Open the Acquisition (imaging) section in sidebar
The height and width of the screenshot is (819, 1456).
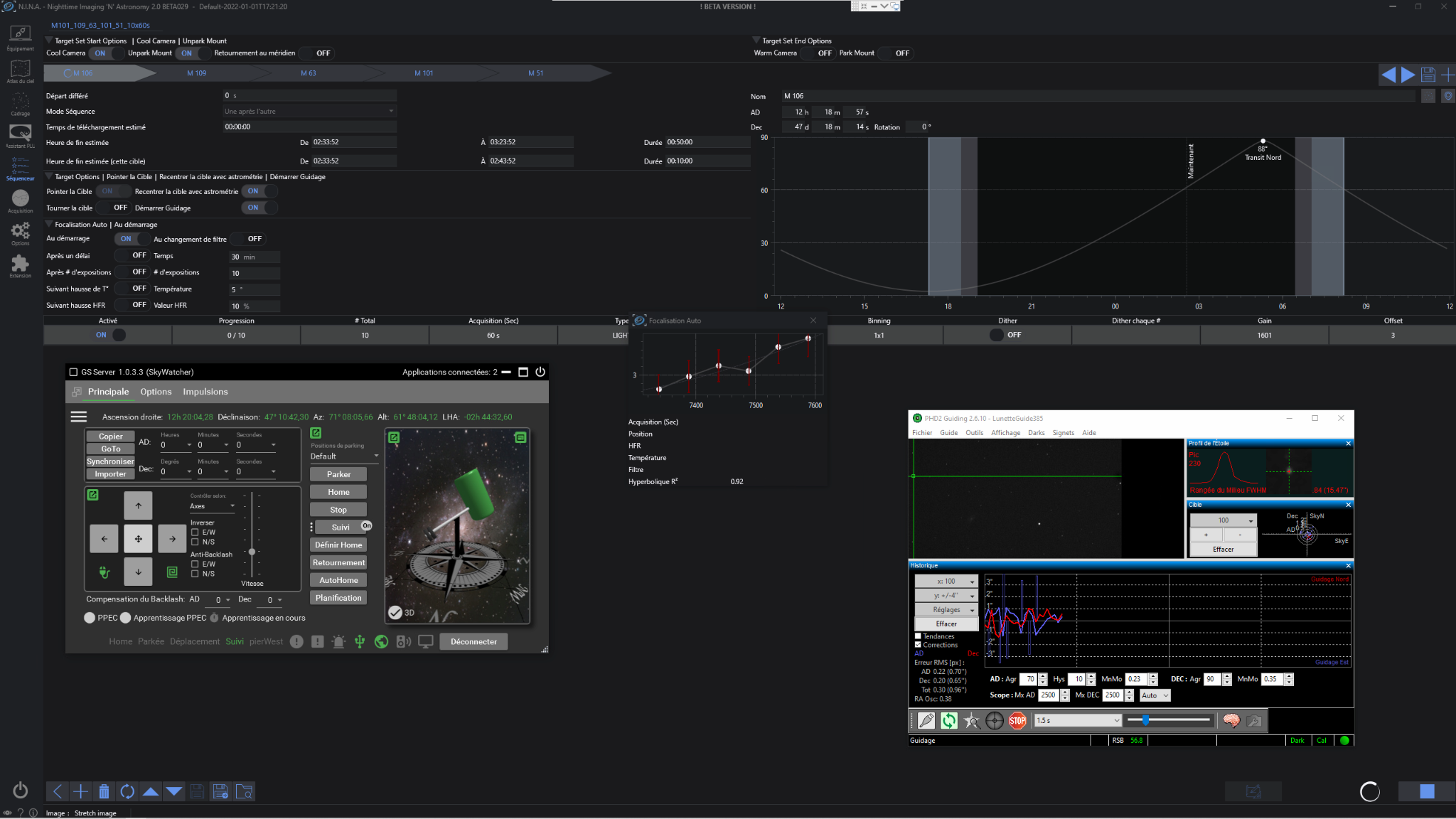[x=20, y=200]
